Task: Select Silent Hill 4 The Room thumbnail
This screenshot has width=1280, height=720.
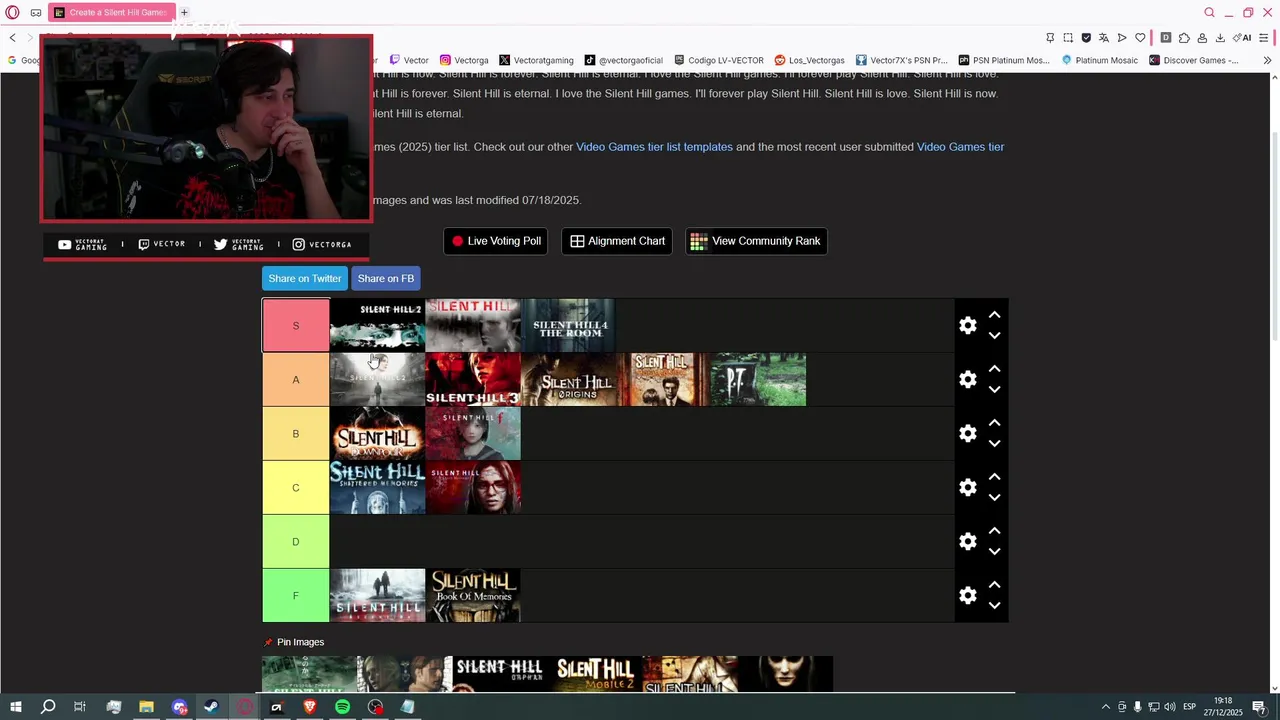Action: point(569,326)
